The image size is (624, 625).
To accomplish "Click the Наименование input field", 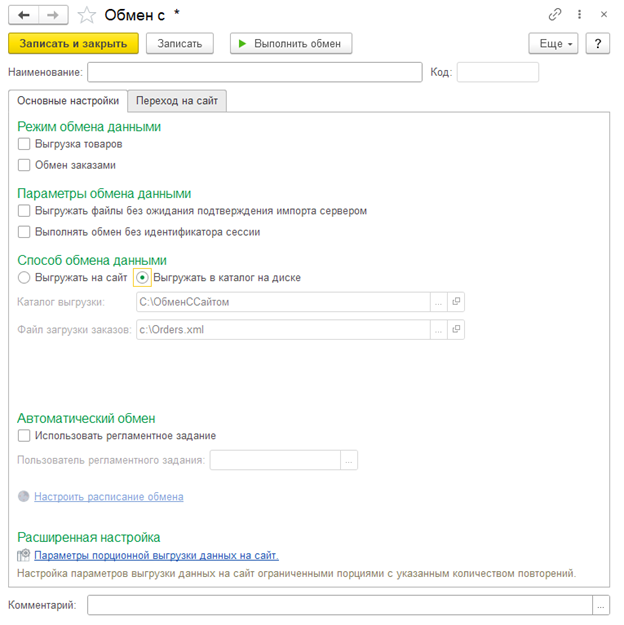I will click(255, 72).
